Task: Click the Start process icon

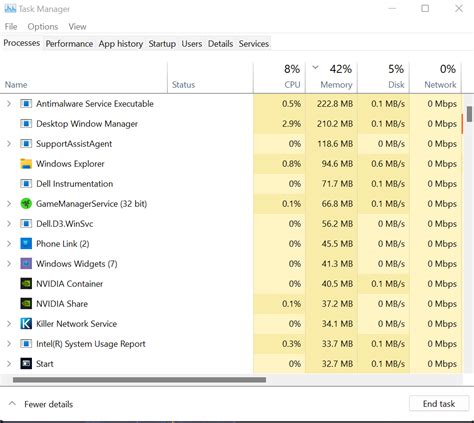Action: (26, 364)
